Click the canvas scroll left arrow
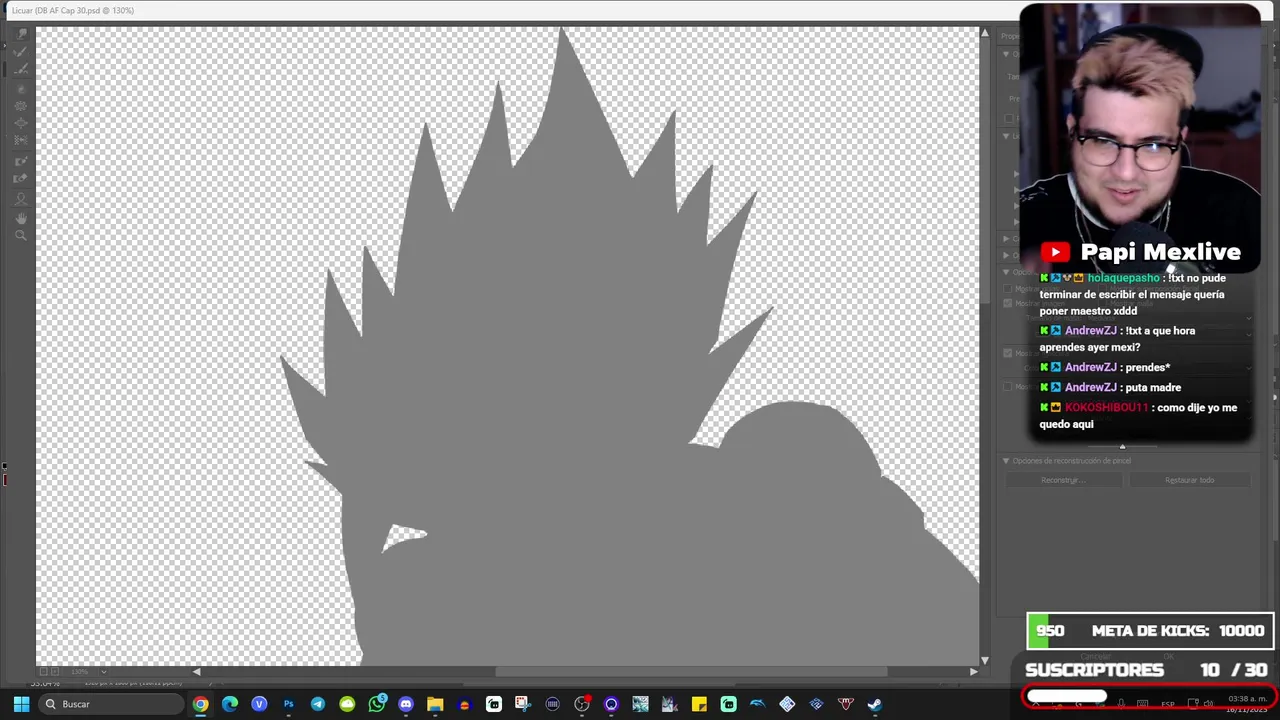Screen dimensions: 1280x720 [196, 671]
